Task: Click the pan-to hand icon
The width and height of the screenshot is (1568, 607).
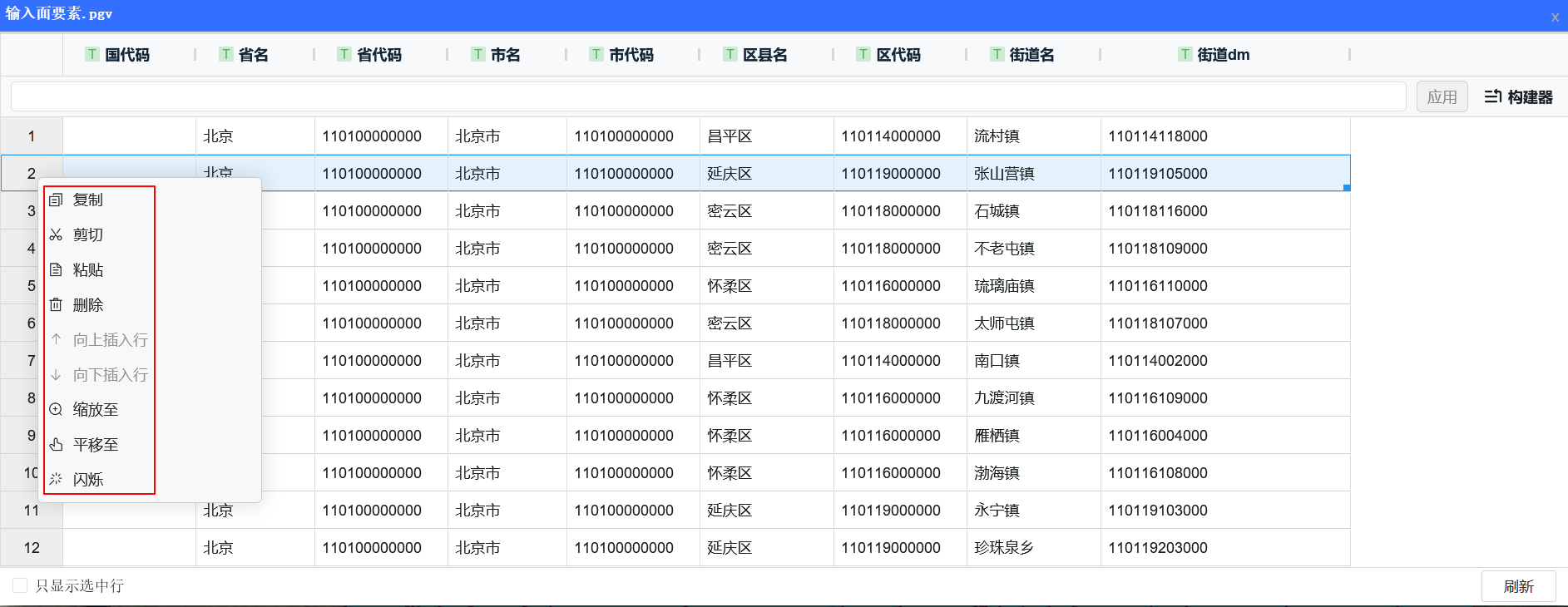Action: point(56,444)
